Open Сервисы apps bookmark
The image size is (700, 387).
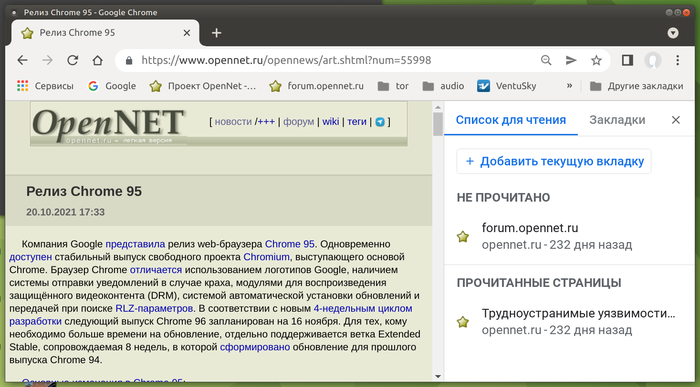[x=45, y=86]
